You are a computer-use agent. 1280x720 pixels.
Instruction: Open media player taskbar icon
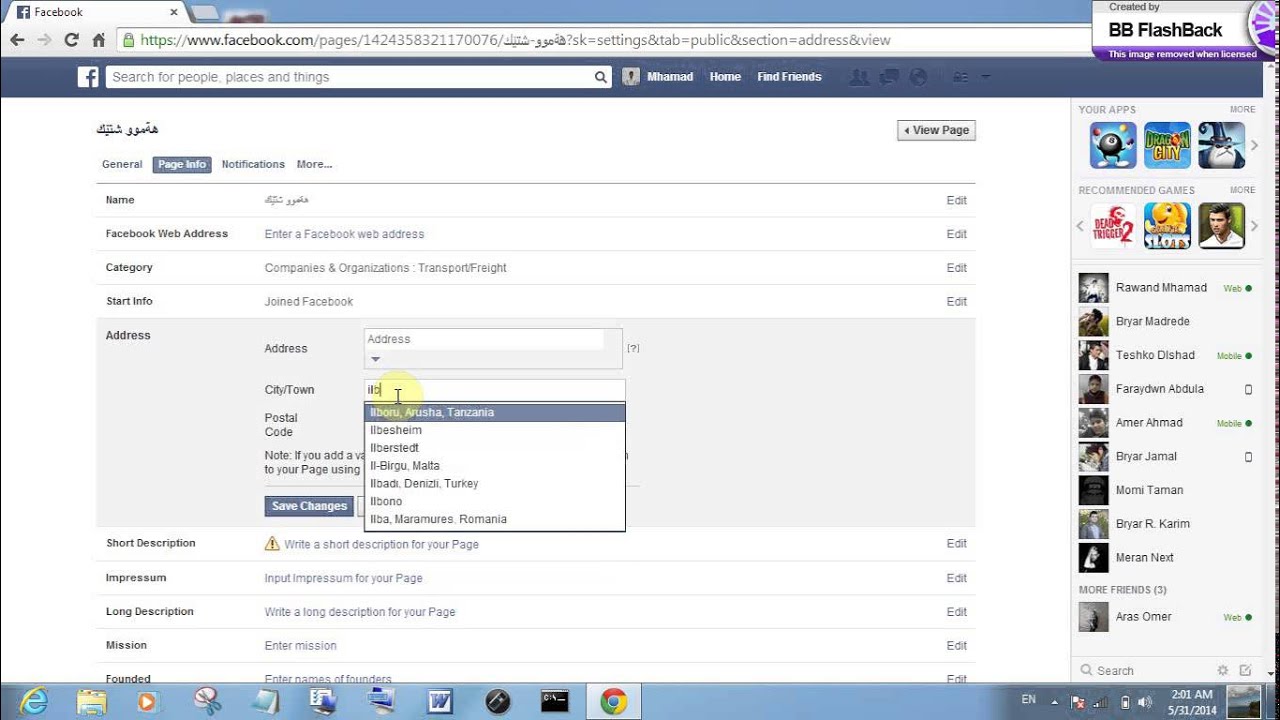(147, 701)
